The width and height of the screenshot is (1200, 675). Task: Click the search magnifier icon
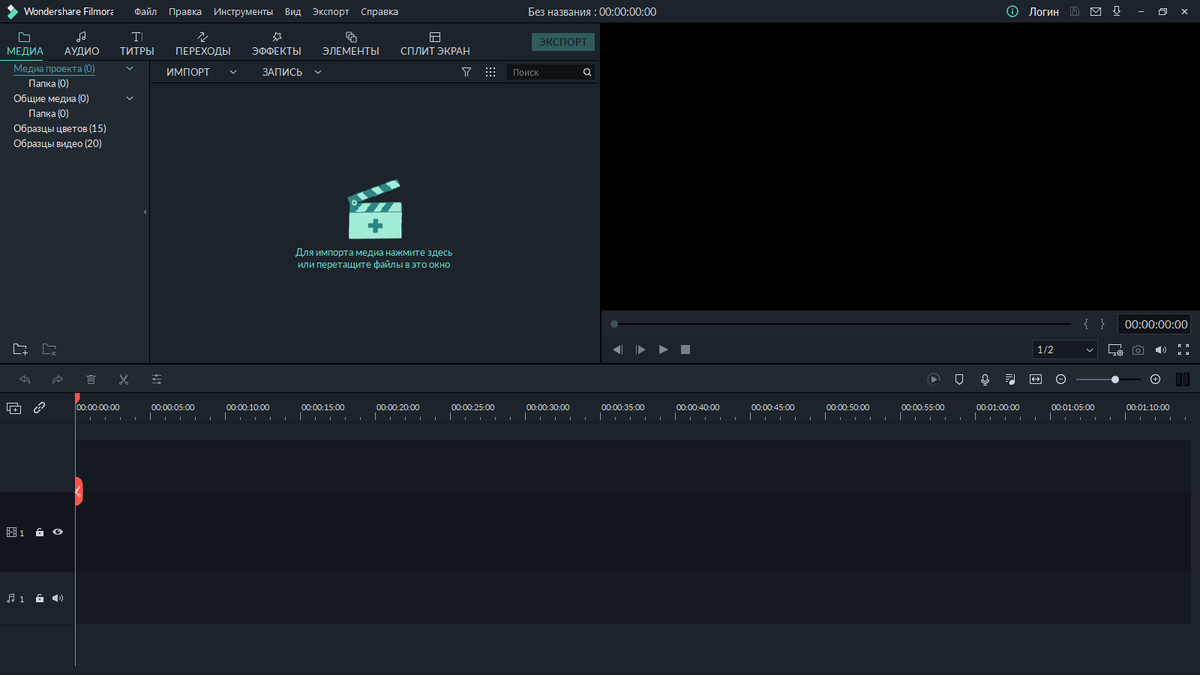[587, 72]
